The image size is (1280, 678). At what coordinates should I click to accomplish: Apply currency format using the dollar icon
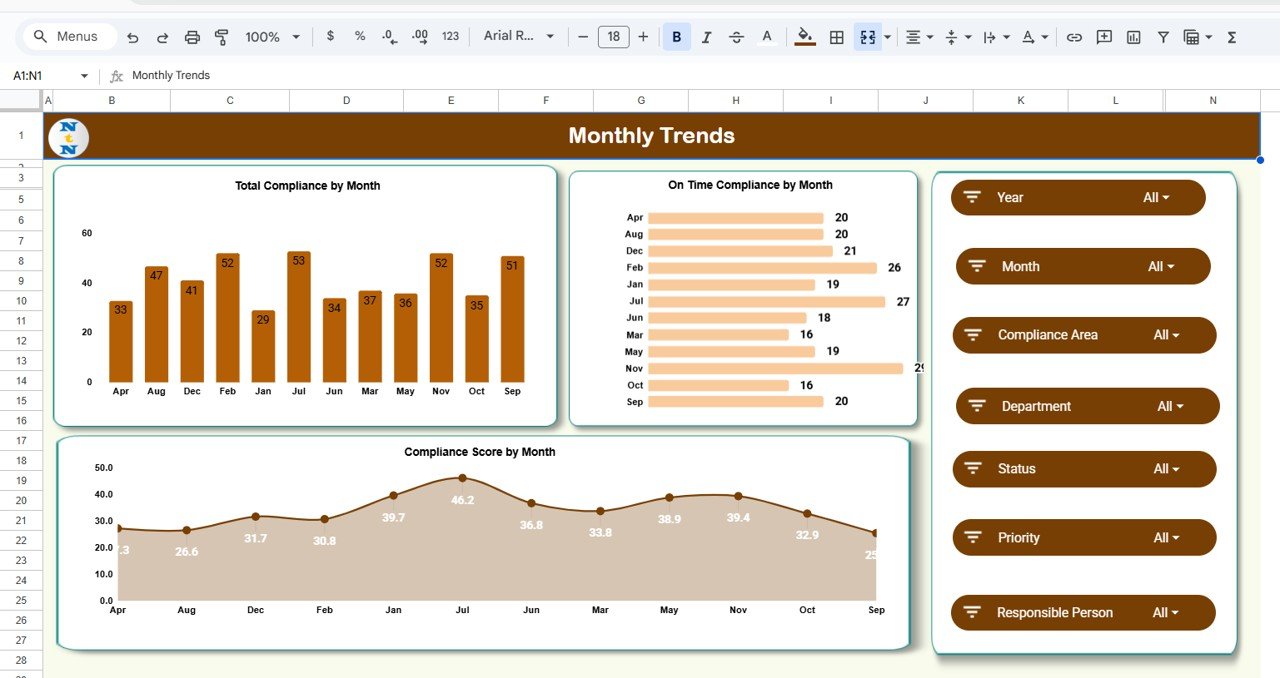point(330,36)
